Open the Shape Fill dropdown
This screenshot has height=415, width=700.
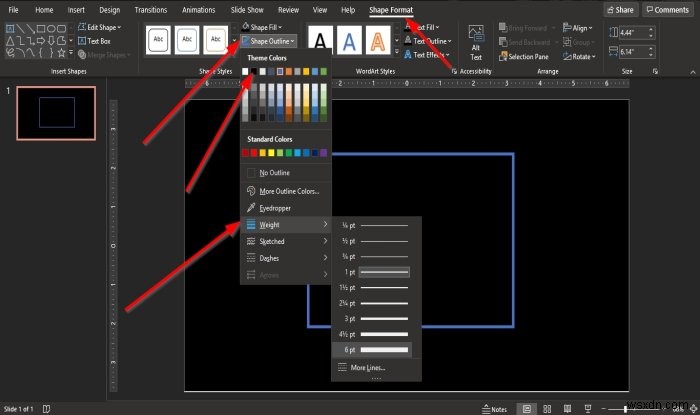point(262,27)
